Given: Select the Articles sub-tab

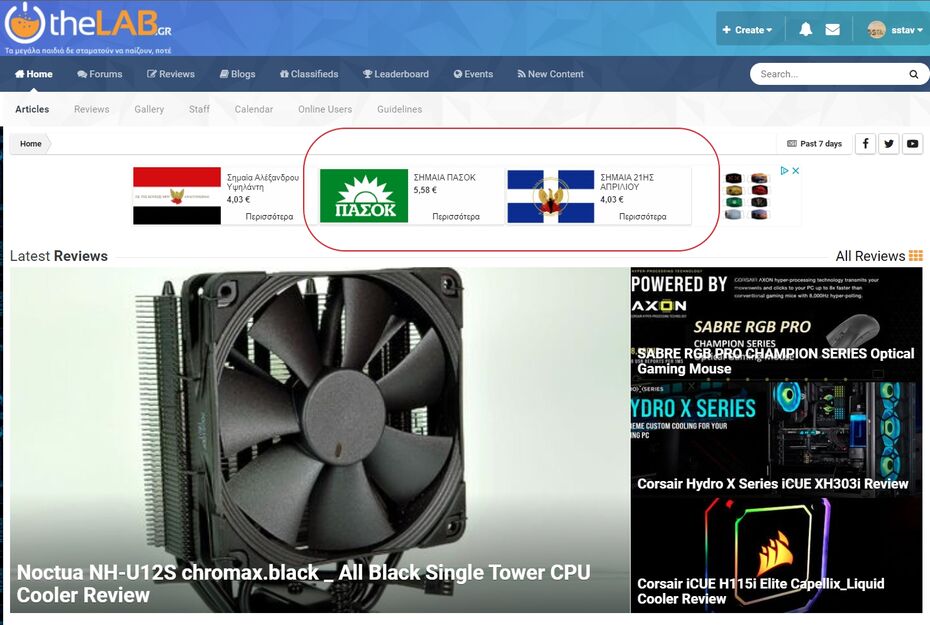Looking at the screenshot, I should pyautogui.click(x=32, y=109).
